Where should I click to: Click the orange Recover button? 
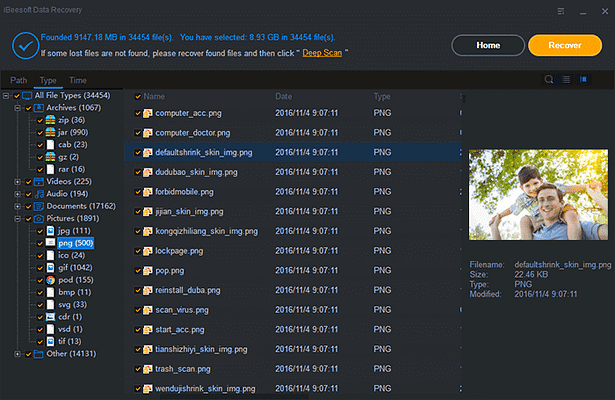564,45
